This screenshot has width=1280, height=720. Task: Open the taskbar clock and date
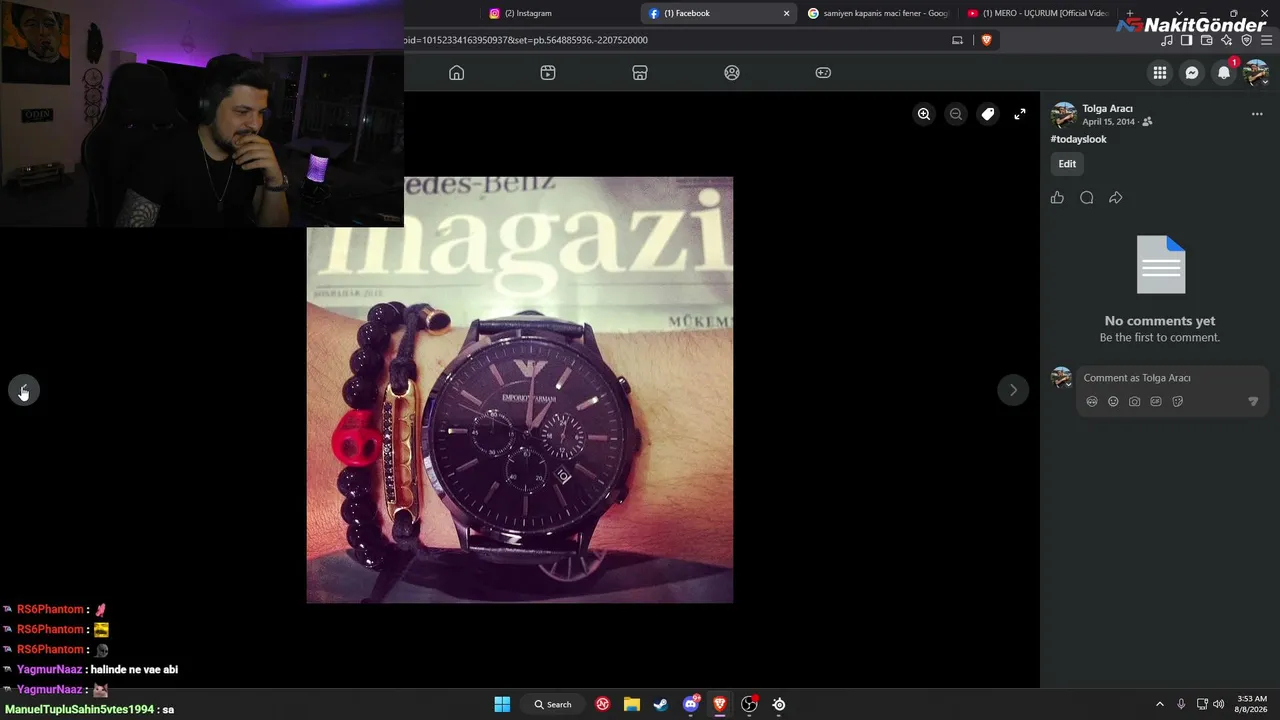tap(1252, 704)
